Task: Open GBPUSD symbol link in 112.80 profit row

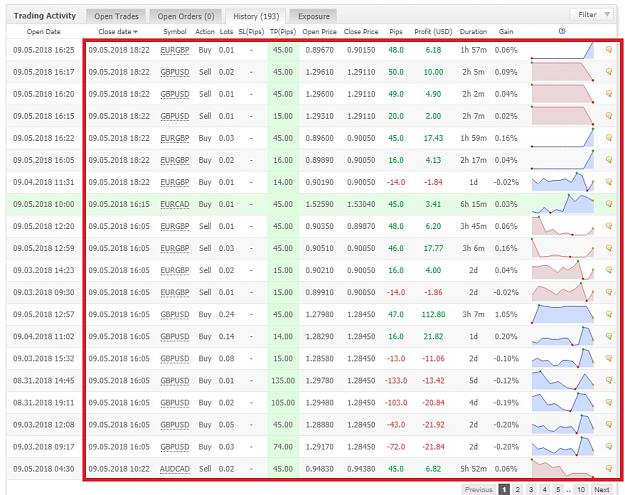Action: tap(175, 314)
